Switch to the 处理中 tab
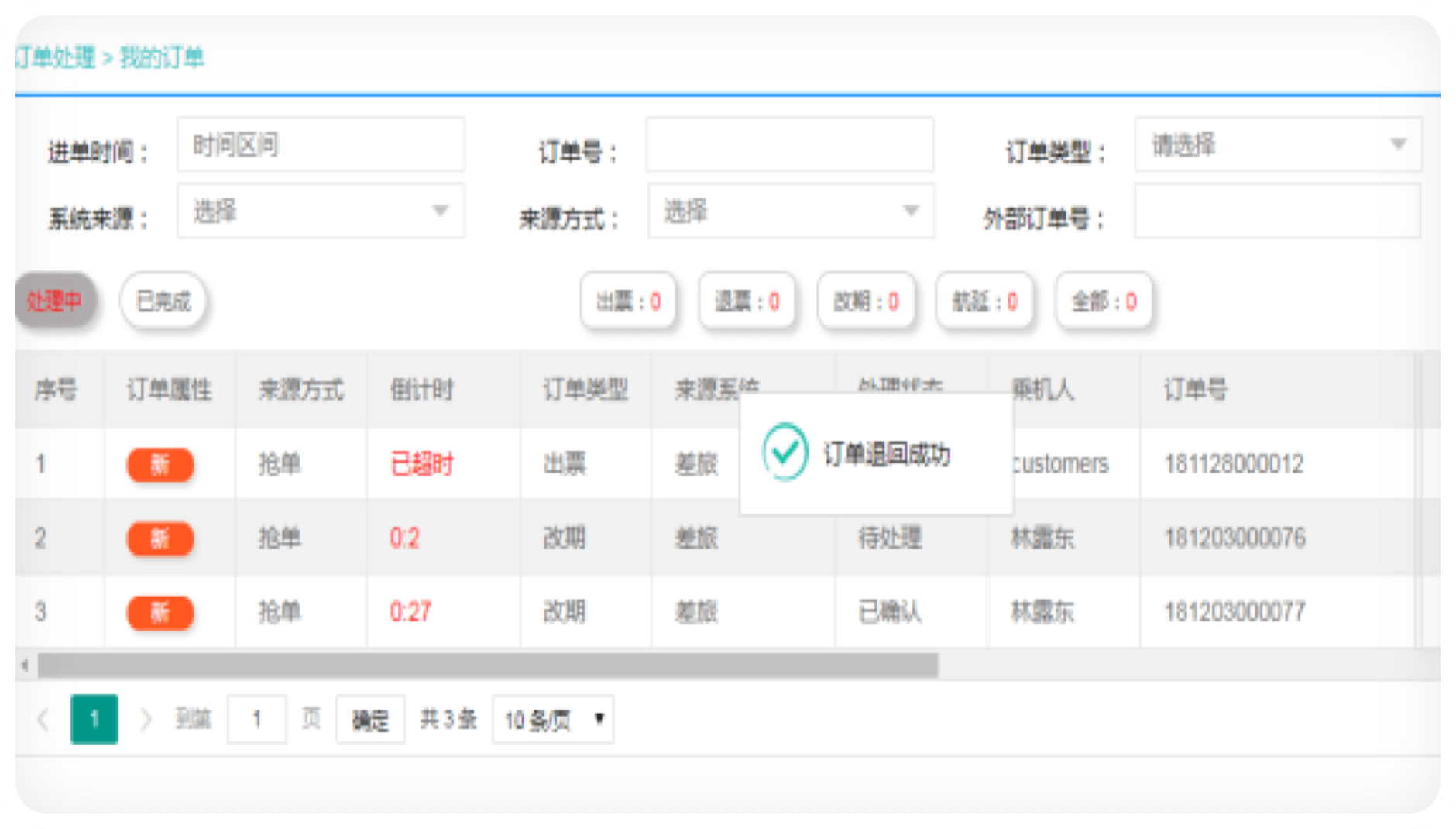The height and width of the screenshot is (829, 1456). (54, 301)
